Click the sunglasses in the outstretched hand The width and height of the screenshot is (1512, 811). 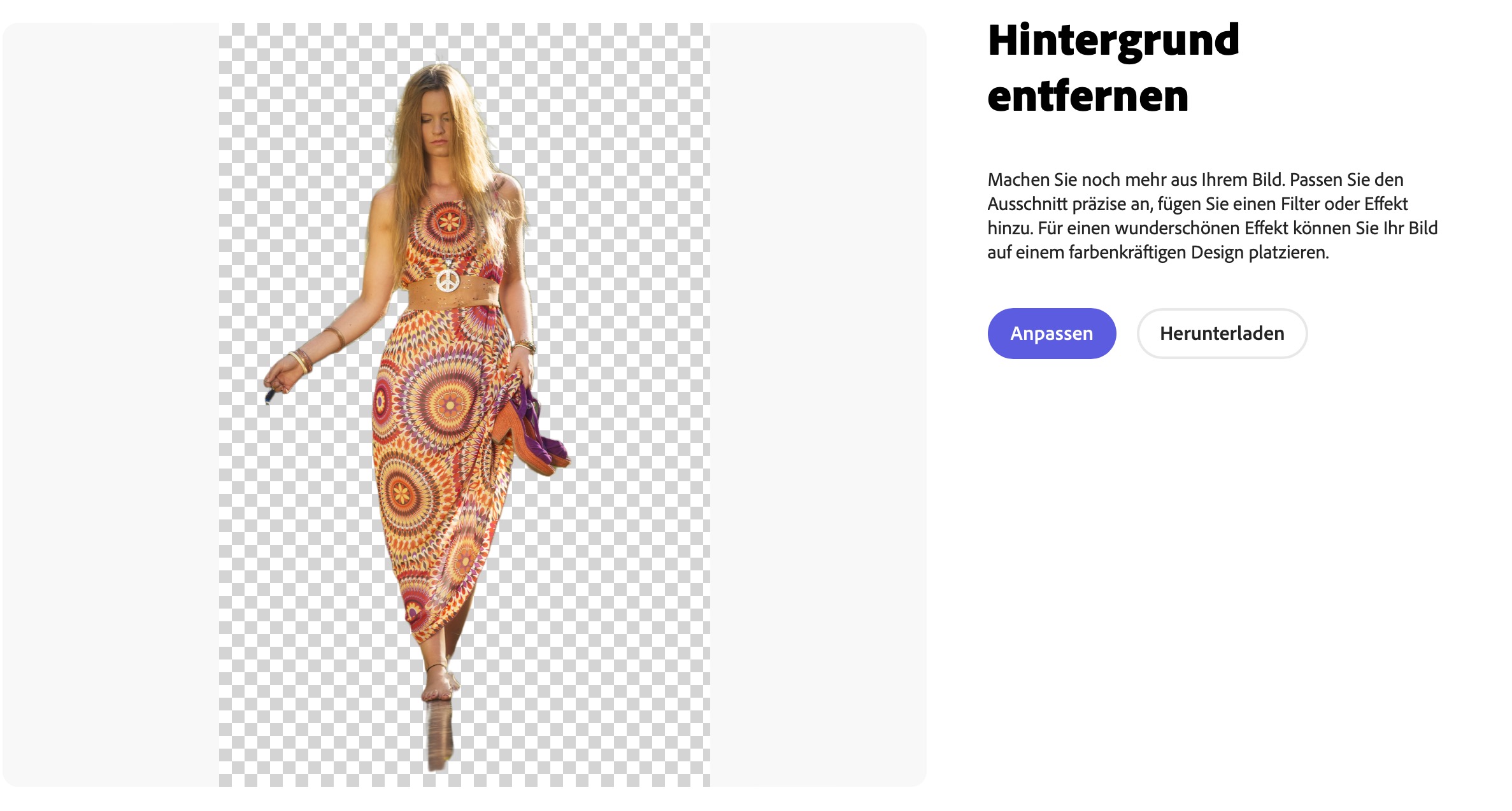[x=269, y=397]
